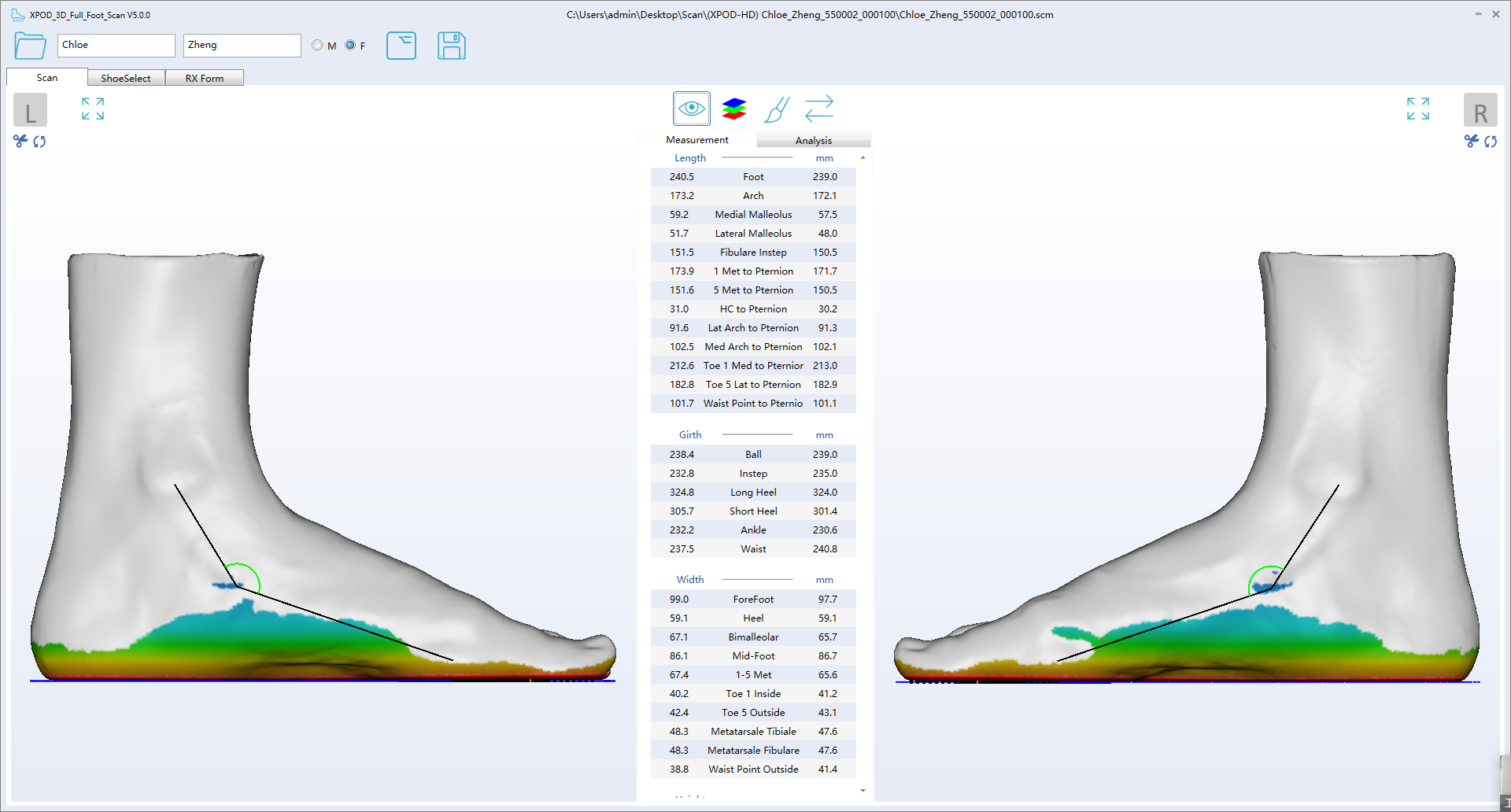Click inside the Zheng last name field
Screen dimensions: 1511x812
(x=242, y=45)
